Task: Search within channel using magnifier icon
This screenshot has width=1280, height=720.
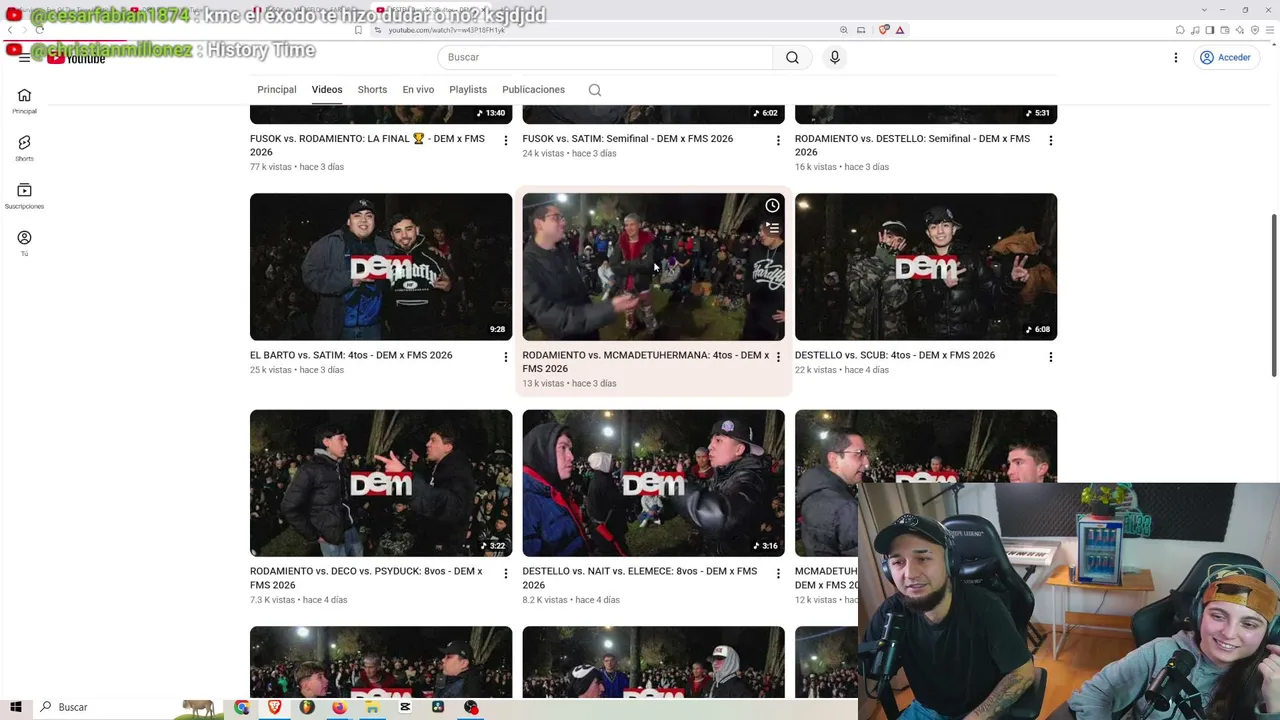Action: 595,90
